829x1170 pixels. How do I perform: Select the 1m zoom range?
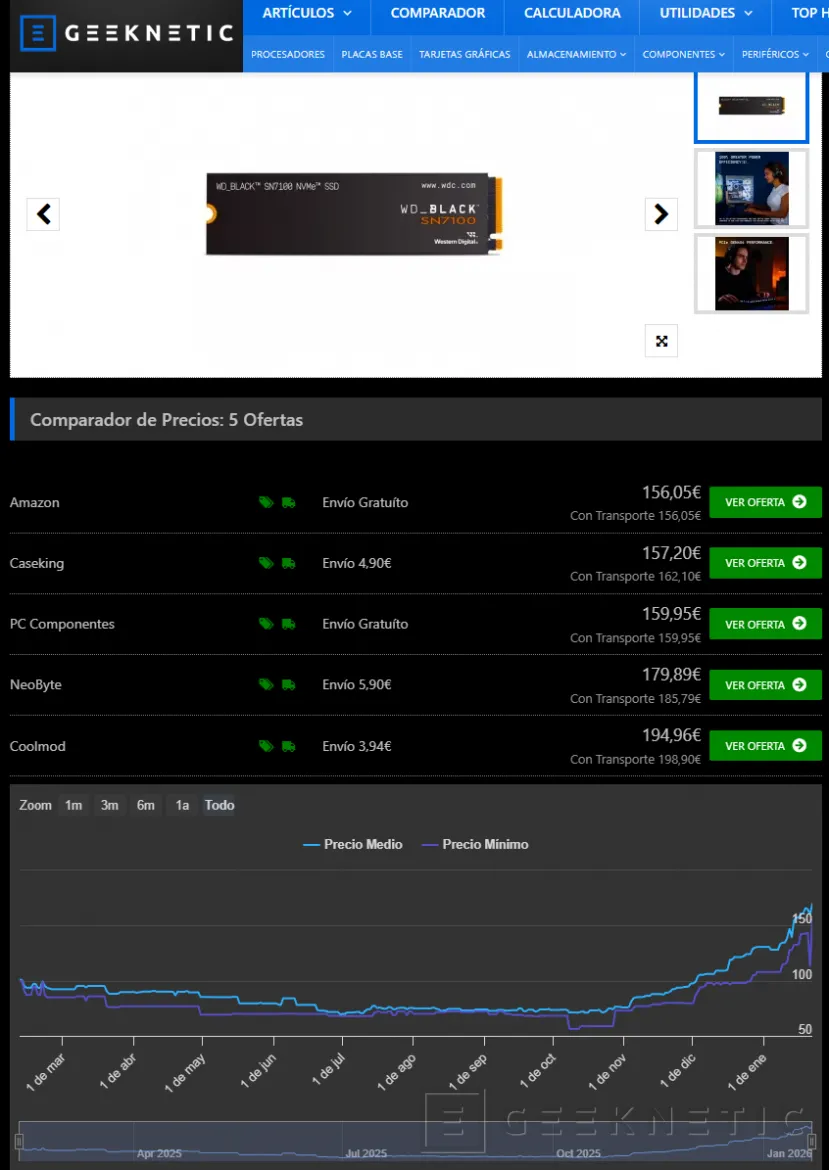pyautogui.click(x=73, y=805)
